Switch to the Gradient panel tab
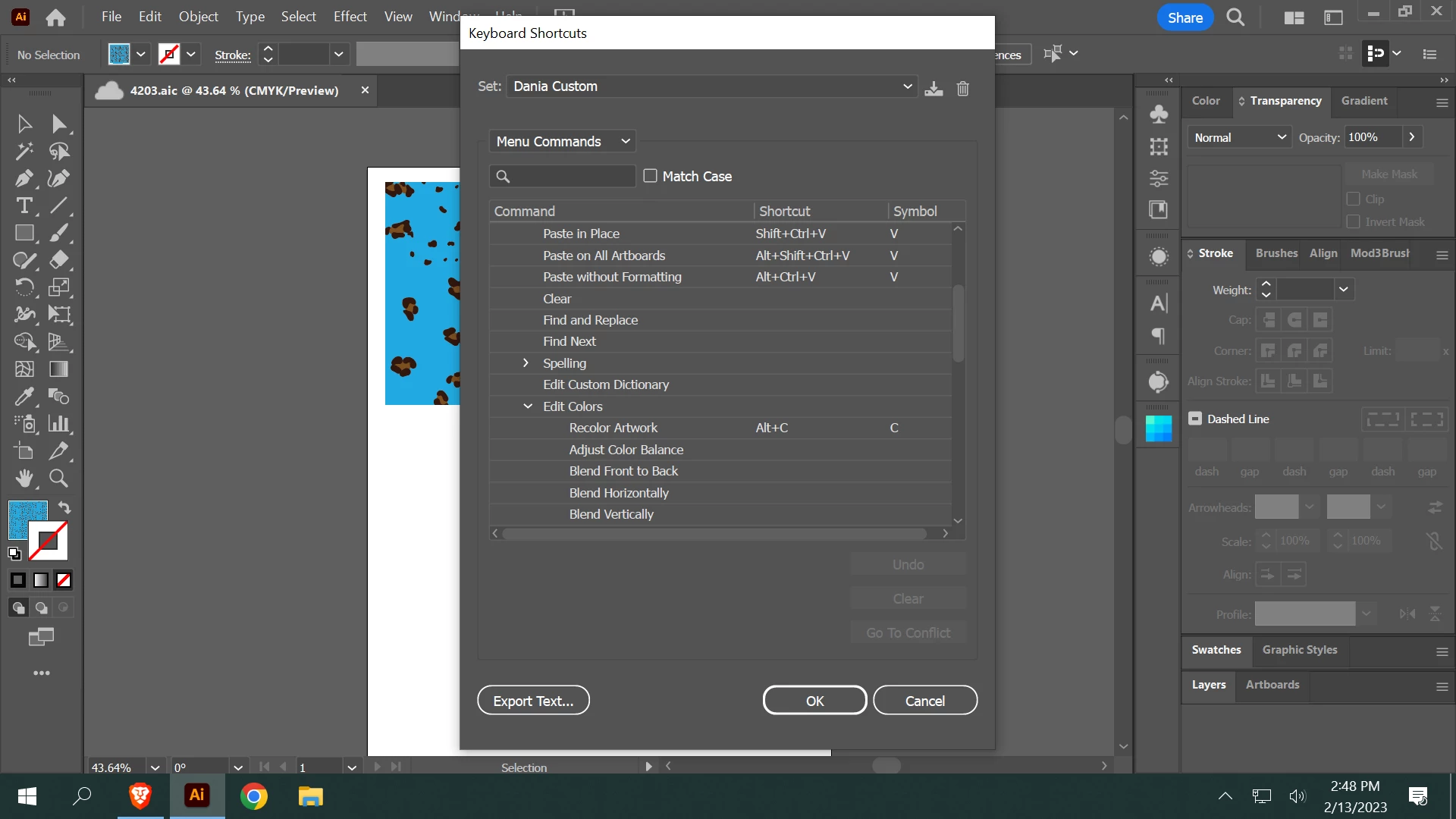Image resolution: width=1456 pixels, height=819 pixels. pyautogui.click(x=1363, y=101)
